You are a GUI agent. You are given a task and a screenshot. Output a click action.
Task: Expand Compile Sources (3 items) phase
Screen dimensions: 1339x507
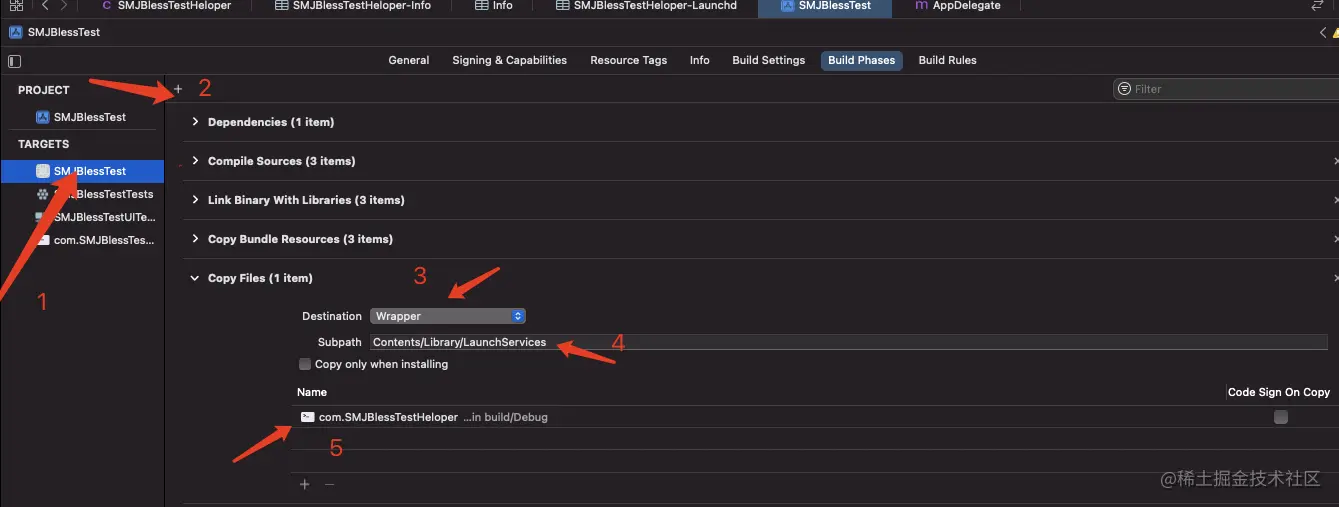pyautogui.click(x=196, y=161)
